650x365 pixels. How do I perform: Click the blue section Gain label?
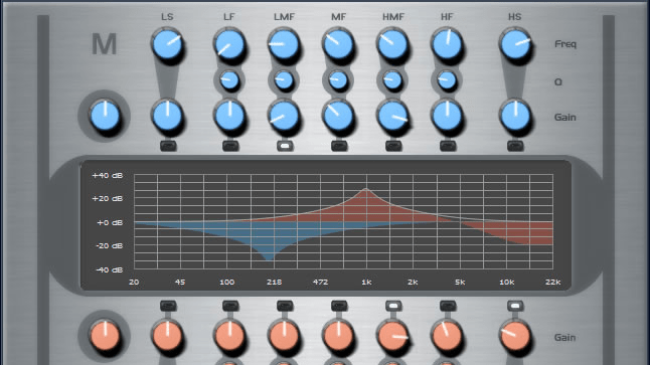565,117
